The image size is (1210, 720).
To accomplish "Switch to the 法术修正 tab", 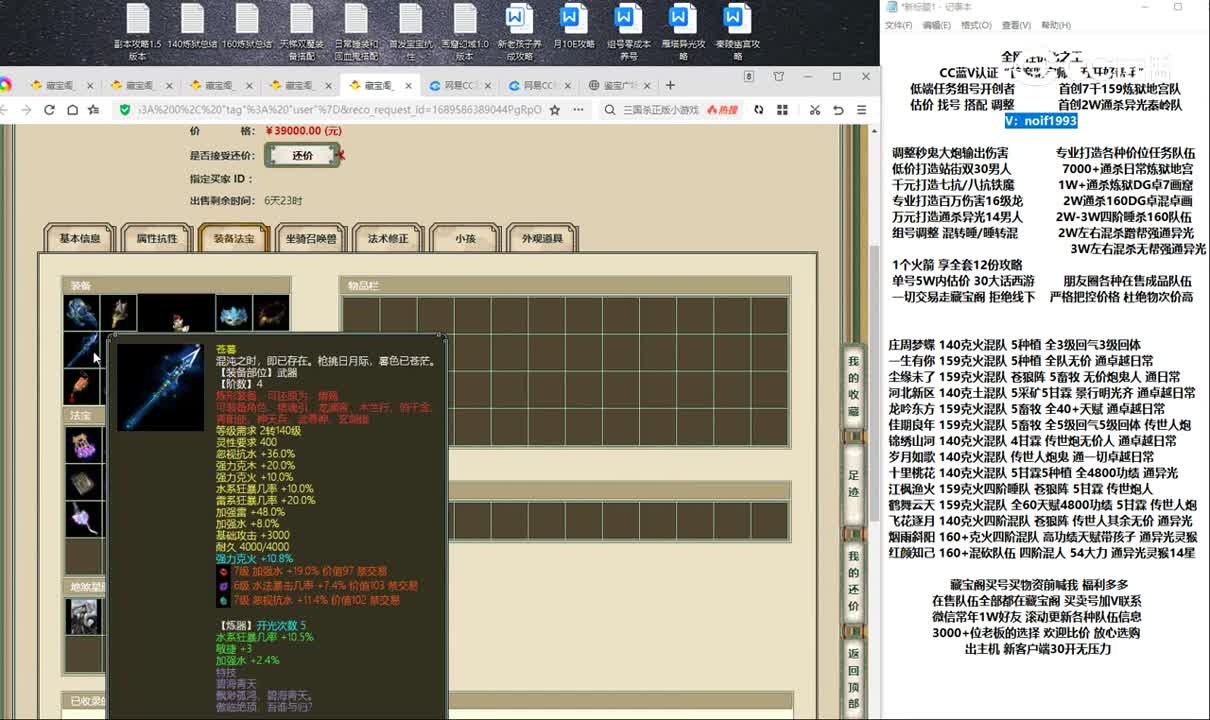I will pyautogui.click(x=388, y=239).
